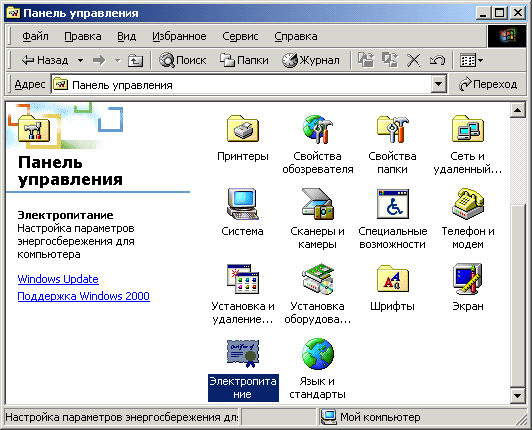Toggle the Папки folders pane button
The height and width of the screenshot is (430, 532).
click(x=244, y=60)
